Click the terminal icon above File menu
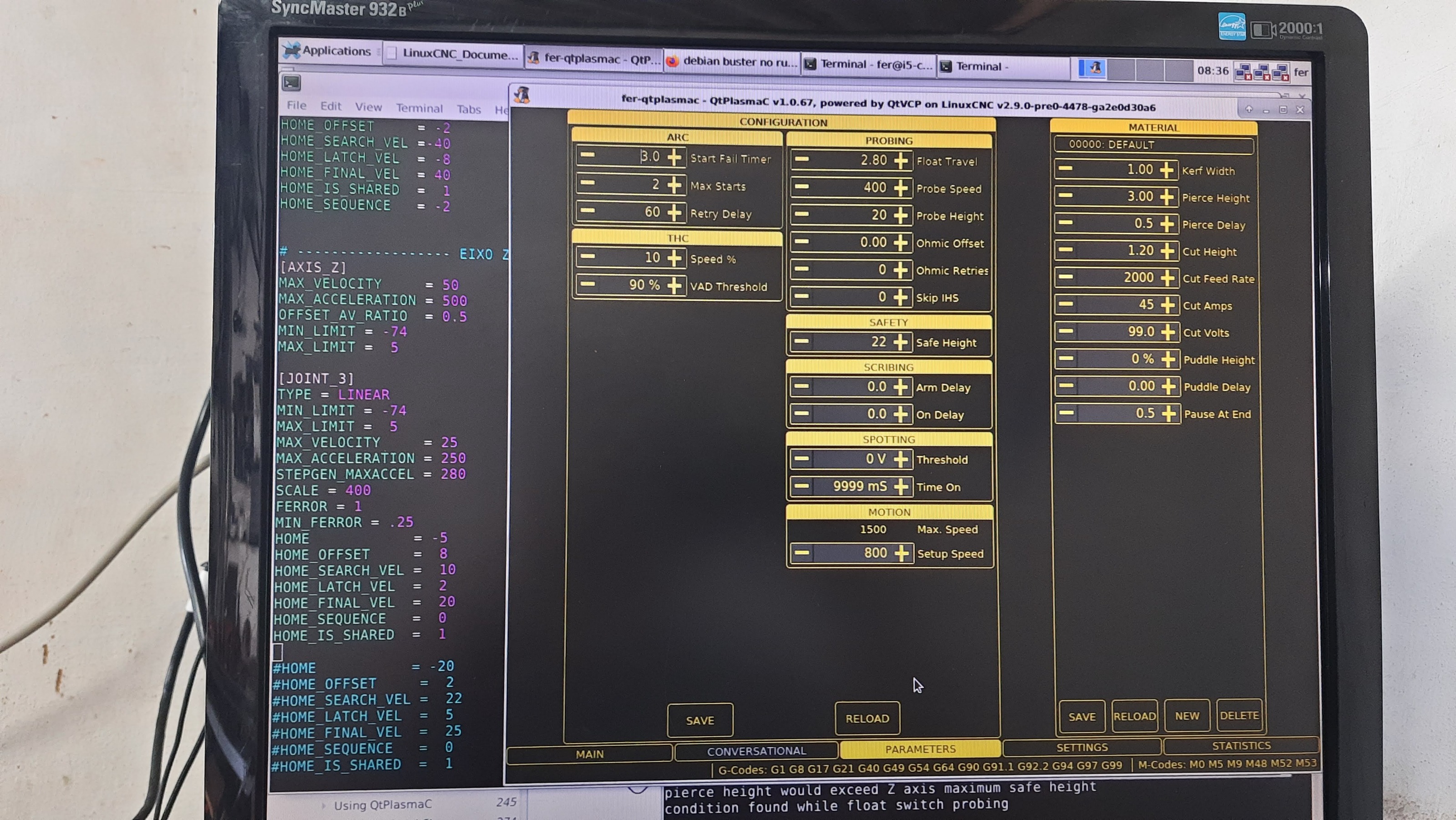This screenshot has height=820, width=1456. click(292, 83)
